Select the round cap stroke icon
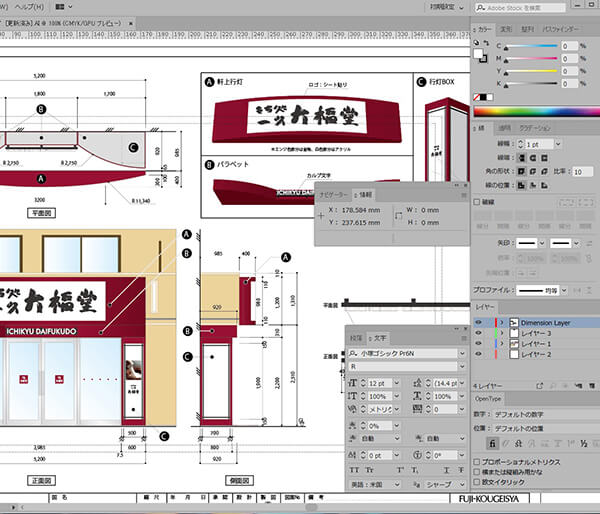This screenshot has width=600, height=514. [533, 158]
